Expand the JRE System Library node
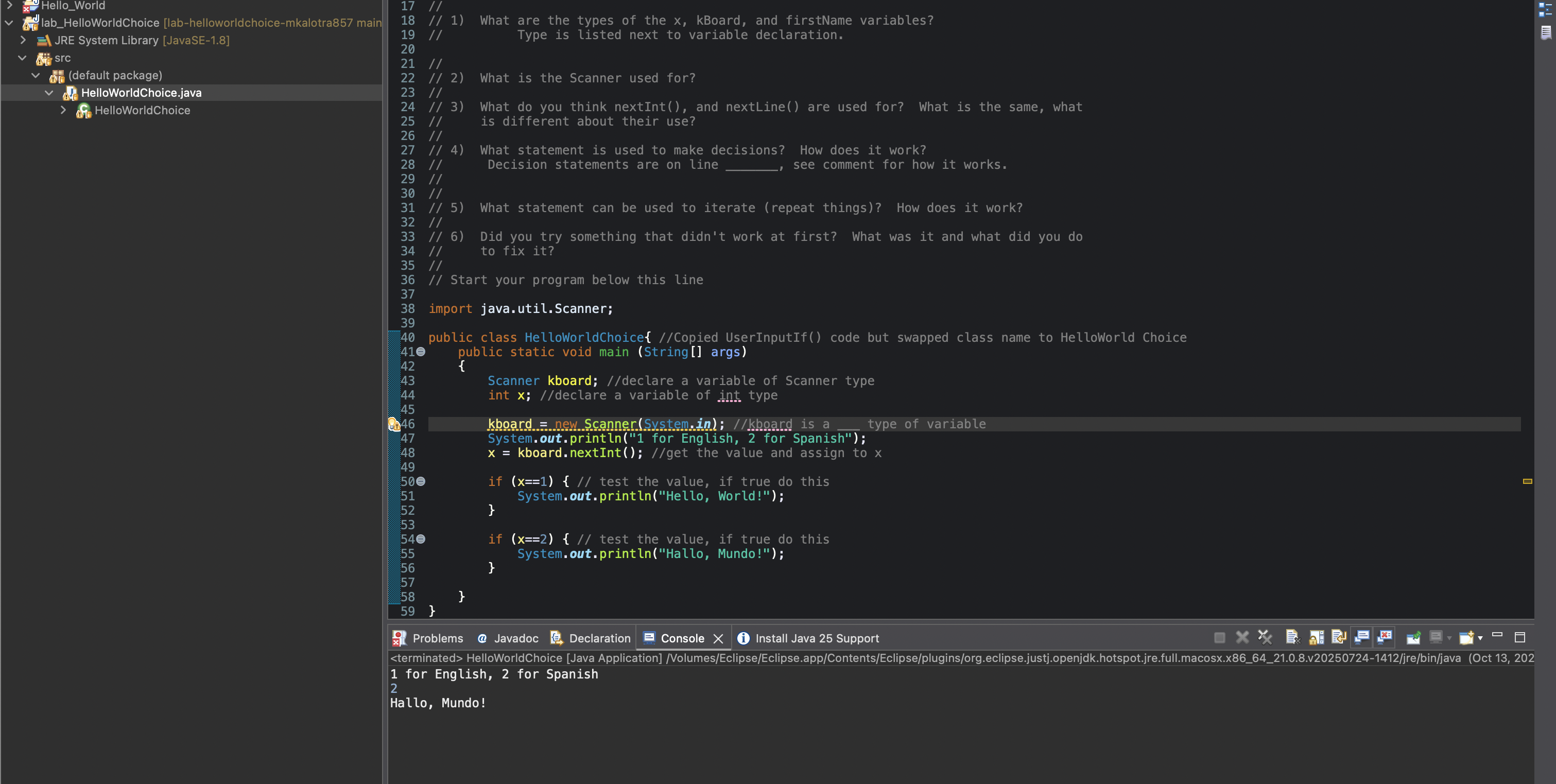Viewport: 1556px width, 784px height. pos(23,40)
